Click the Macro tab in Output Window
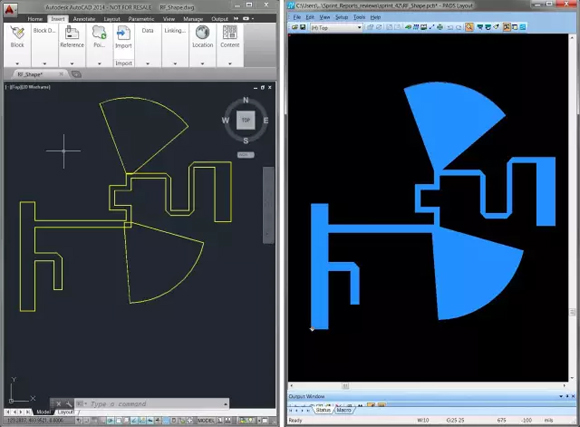This screenshot has height=427, width=580. [344, 410]
